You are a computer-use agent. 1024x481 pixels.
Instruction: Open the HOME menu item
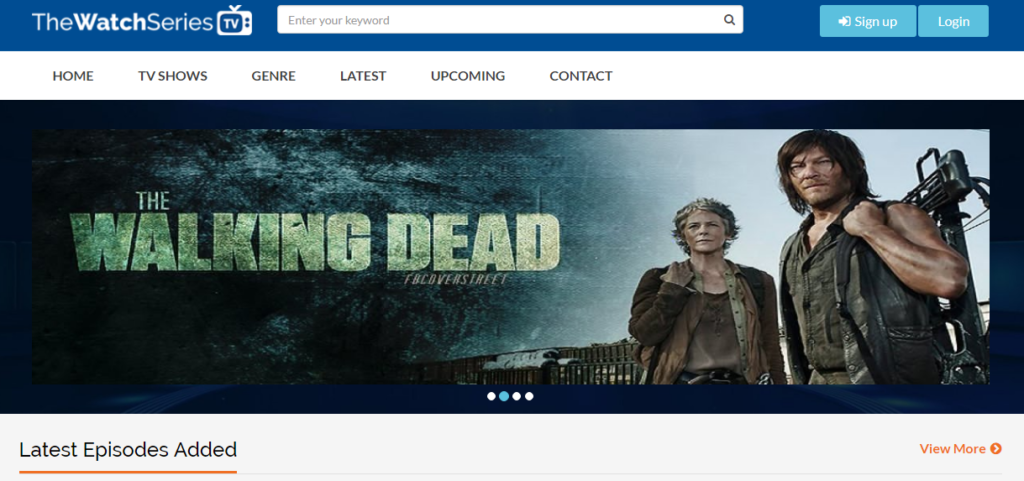(73, 76)
